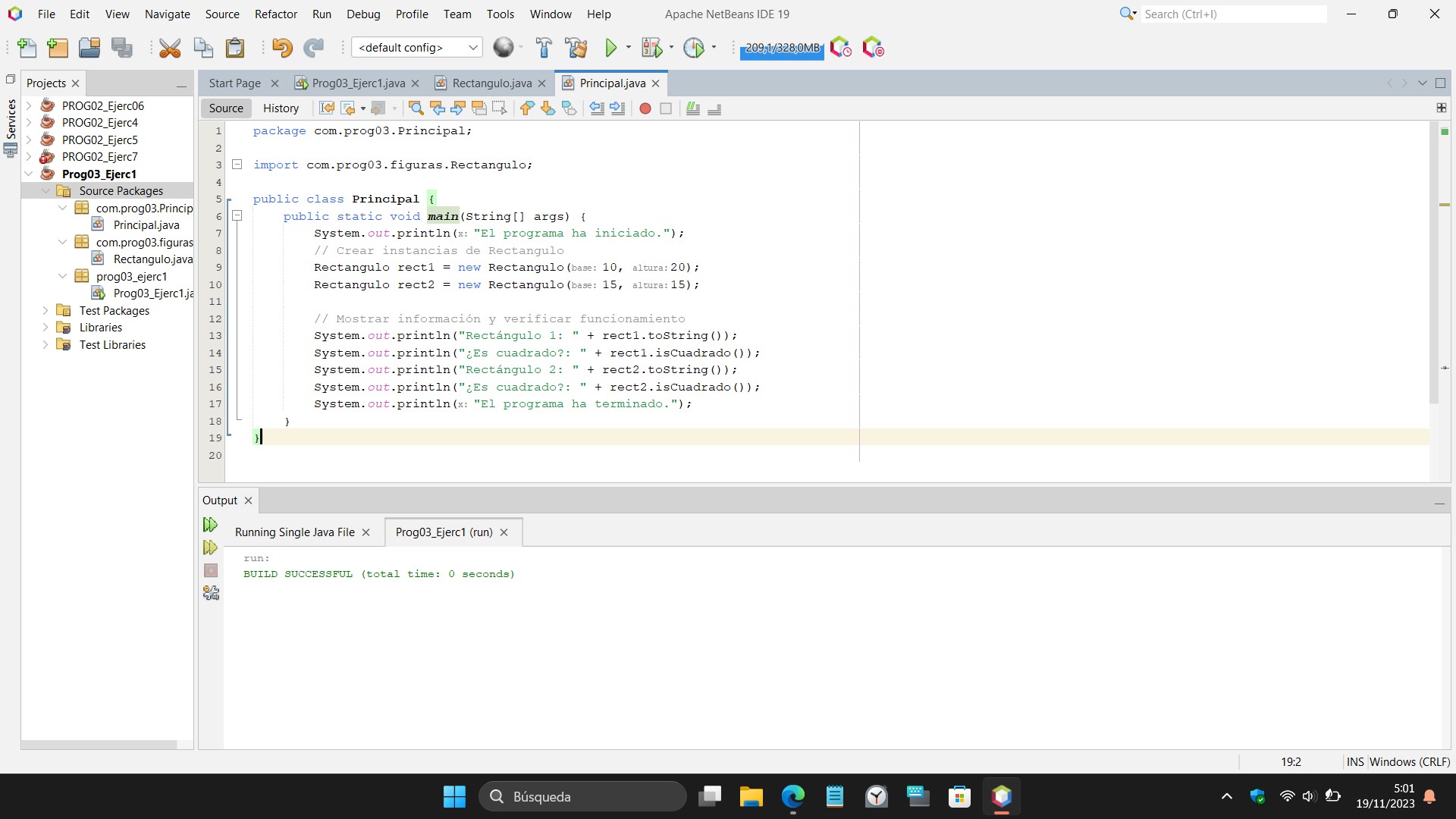Click the Profile Project clock icon
Screen dimensions: 1456x819
[694, 48]
